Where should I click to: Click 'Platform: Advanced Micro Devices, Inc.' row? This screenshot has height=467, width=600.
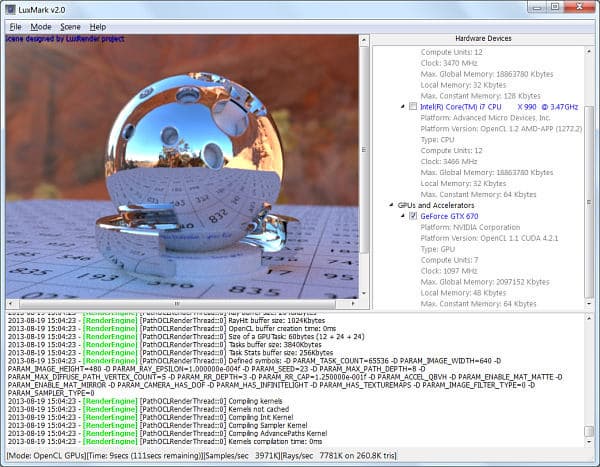[x=485, y=118]
